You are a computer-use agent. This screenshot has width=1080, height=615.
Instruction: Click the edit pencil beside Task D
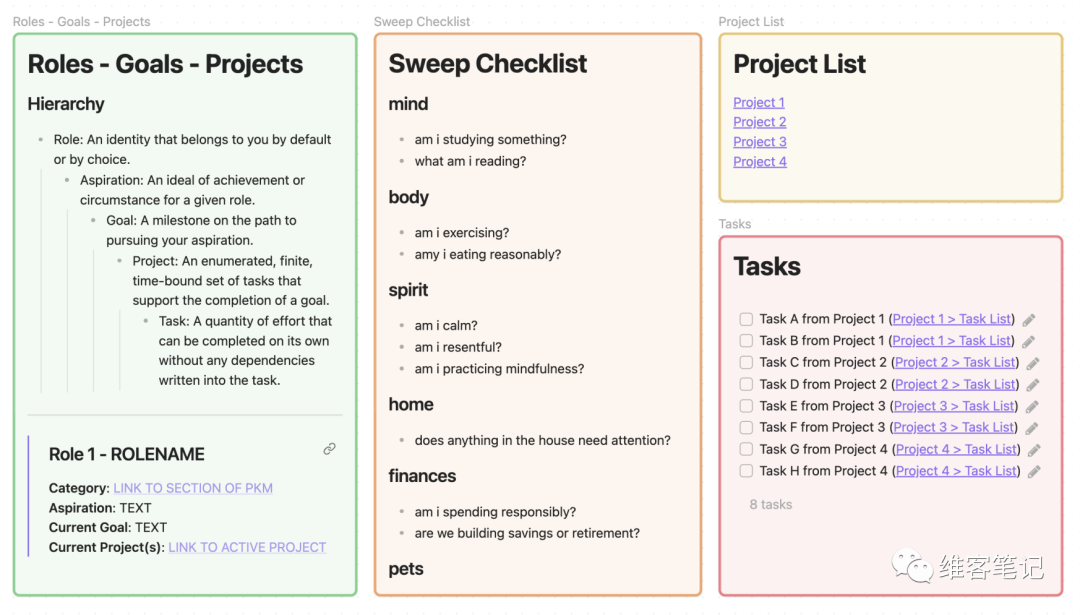[x=1033, y=385]
